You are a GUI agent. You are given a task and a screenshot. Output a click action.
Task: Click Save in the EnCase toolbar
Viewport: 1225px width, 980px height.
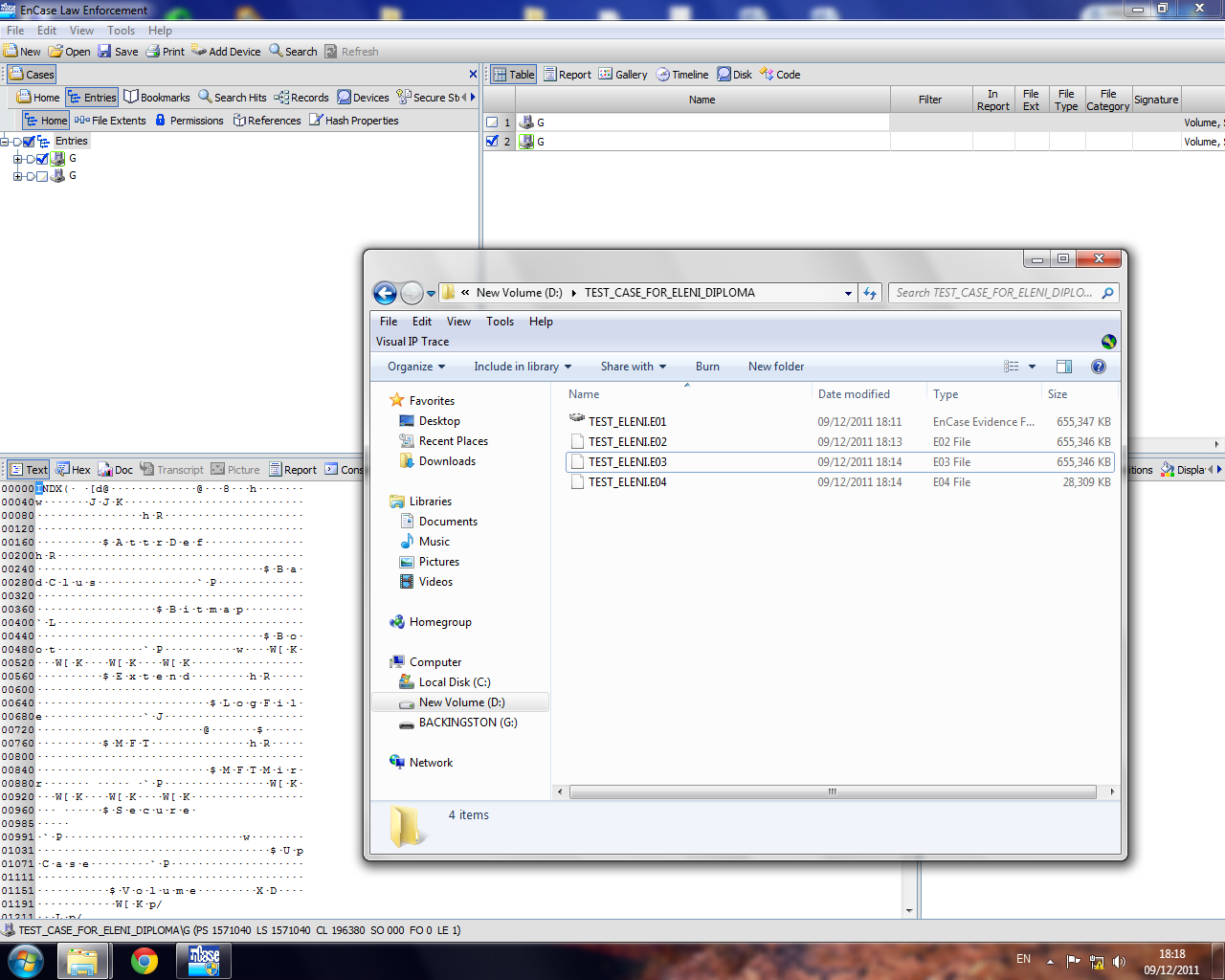click(x=118, y=52)
